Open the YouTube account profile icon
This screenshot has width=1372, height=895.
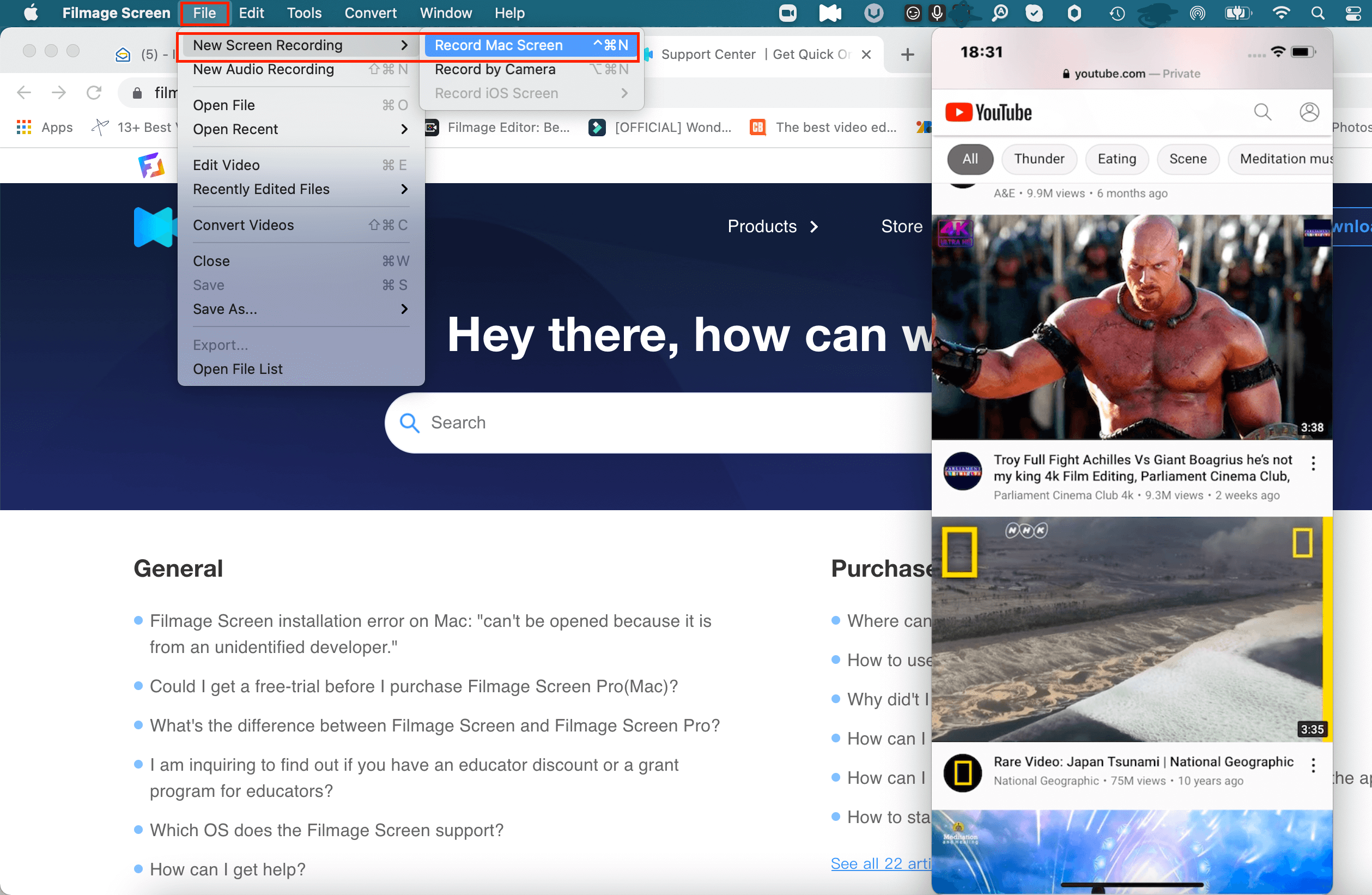coord(1309,112)
